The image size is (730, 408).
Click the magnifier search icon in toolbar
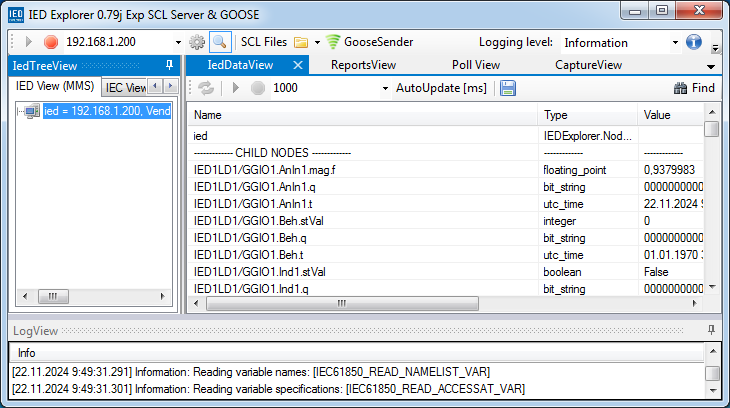[219, 42]
